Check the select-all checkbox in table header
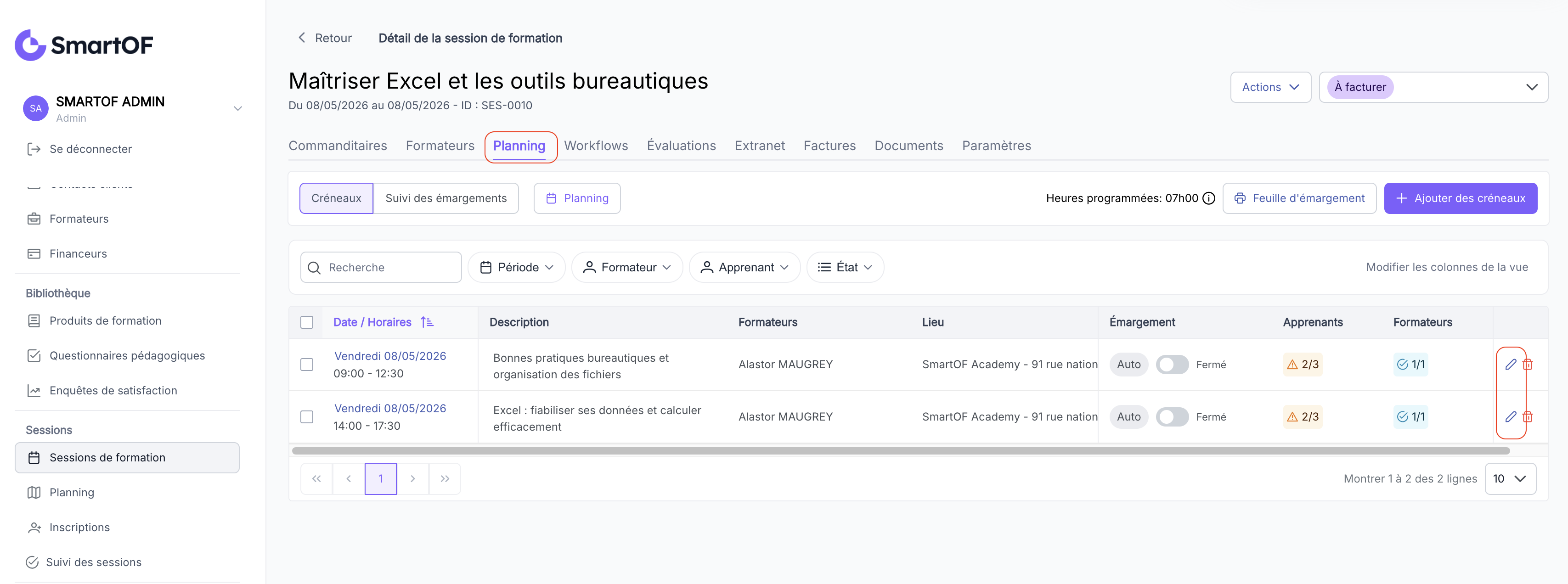The height and width of the screenshot is (584, 1568). [x=307, y=322]
